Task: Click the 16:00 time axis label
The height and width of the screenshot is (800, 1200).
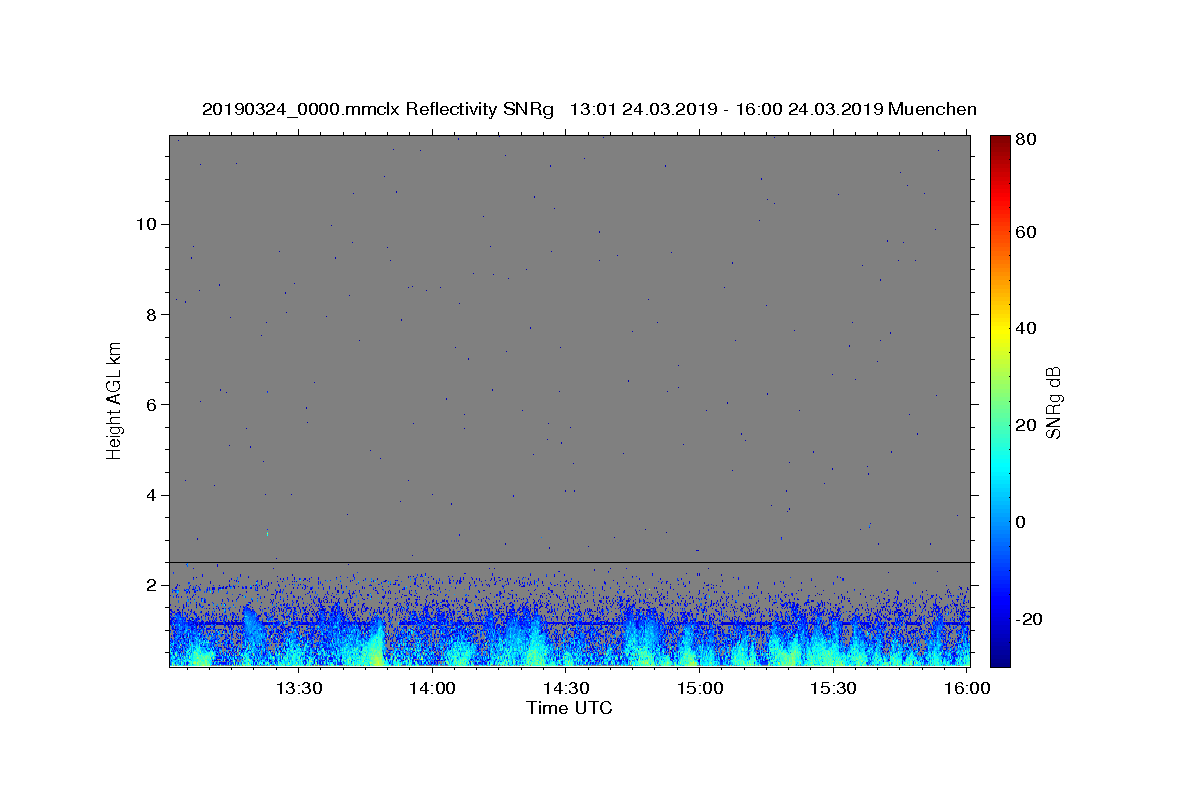Action: [968, 689]
